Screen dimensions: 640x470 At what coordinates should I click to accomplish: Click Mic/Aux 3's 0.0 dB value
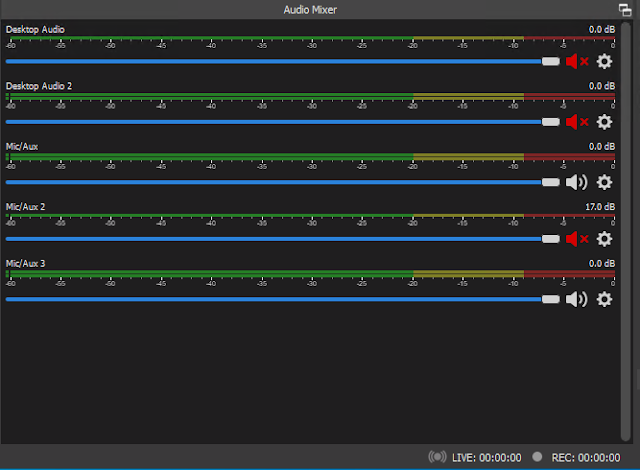602,264
